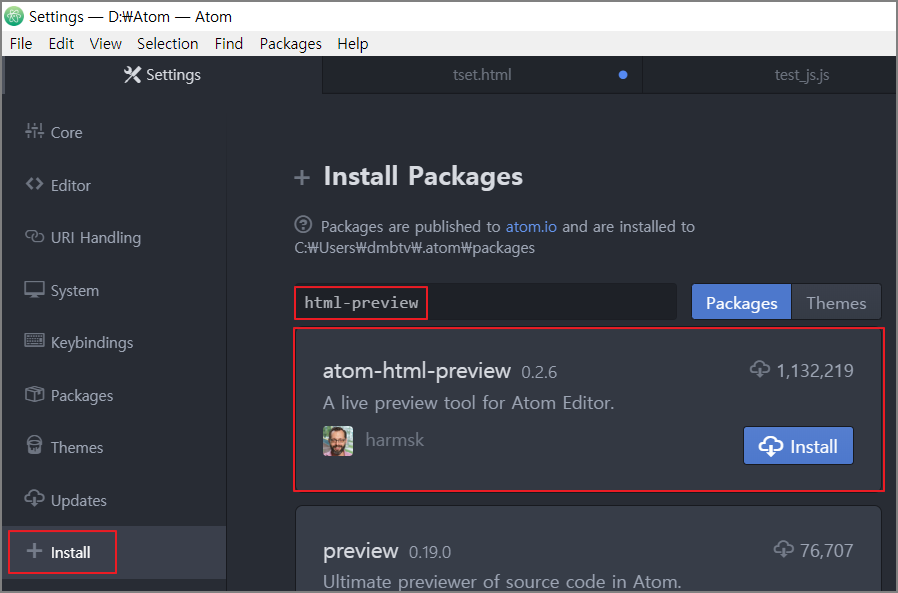
Task: Open the Find menu
Action: pyautogui.click(x=229, y=44)
